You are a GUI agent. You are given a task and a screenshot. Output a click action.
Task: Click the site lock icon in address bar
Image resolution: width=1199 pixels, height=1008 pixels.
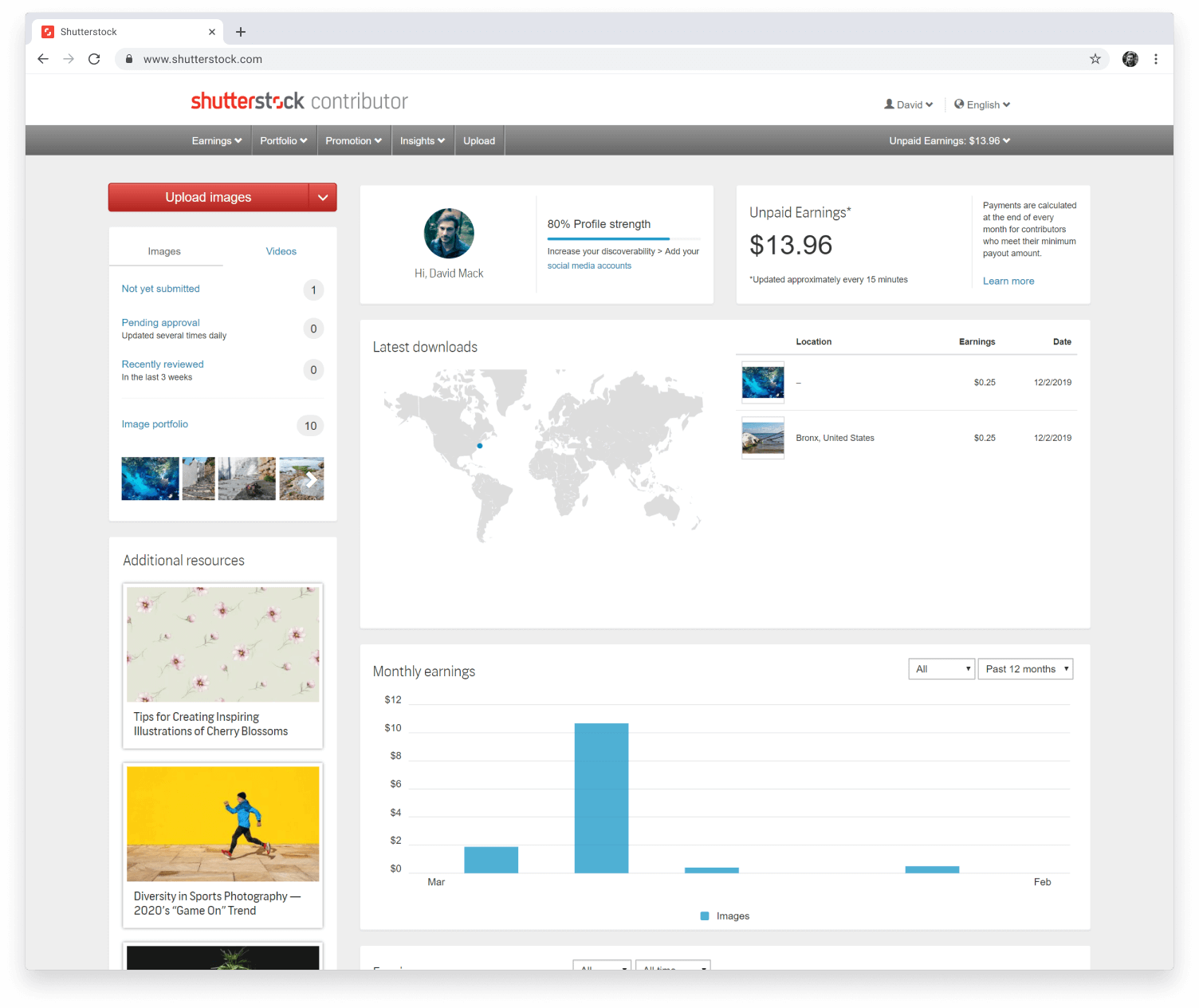129,59
